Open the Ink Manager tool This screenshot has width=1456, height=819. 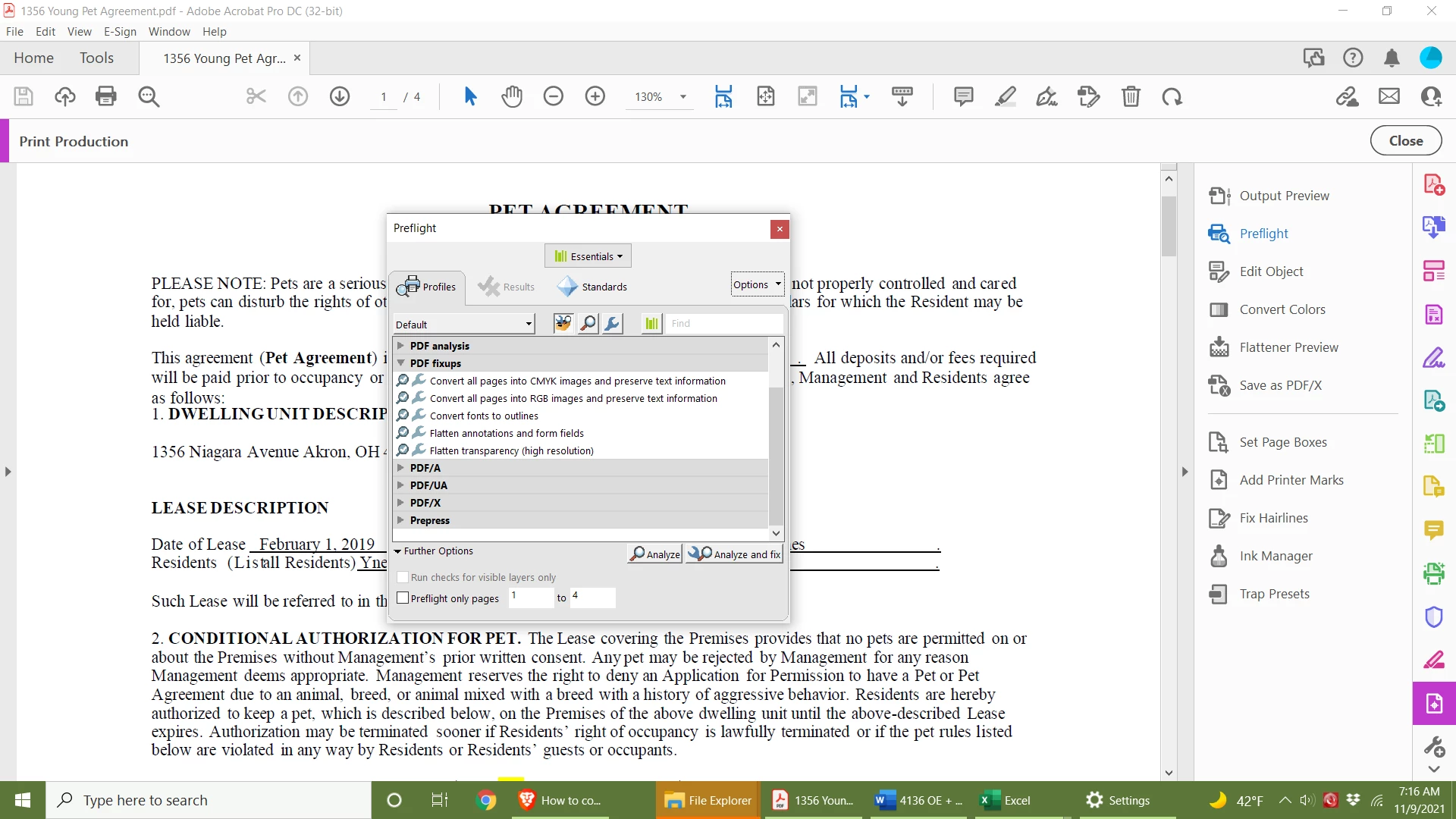coord(1276,556)
